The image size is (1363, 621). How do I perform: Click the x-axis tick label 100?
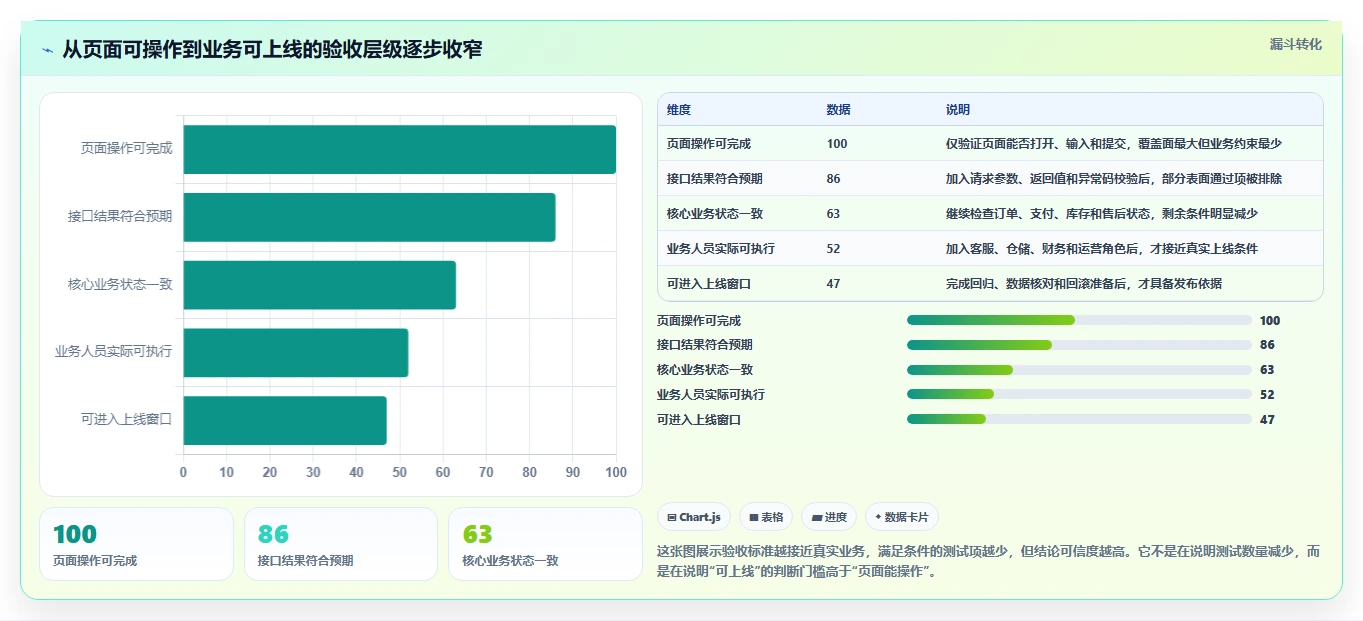pos(616,472)
